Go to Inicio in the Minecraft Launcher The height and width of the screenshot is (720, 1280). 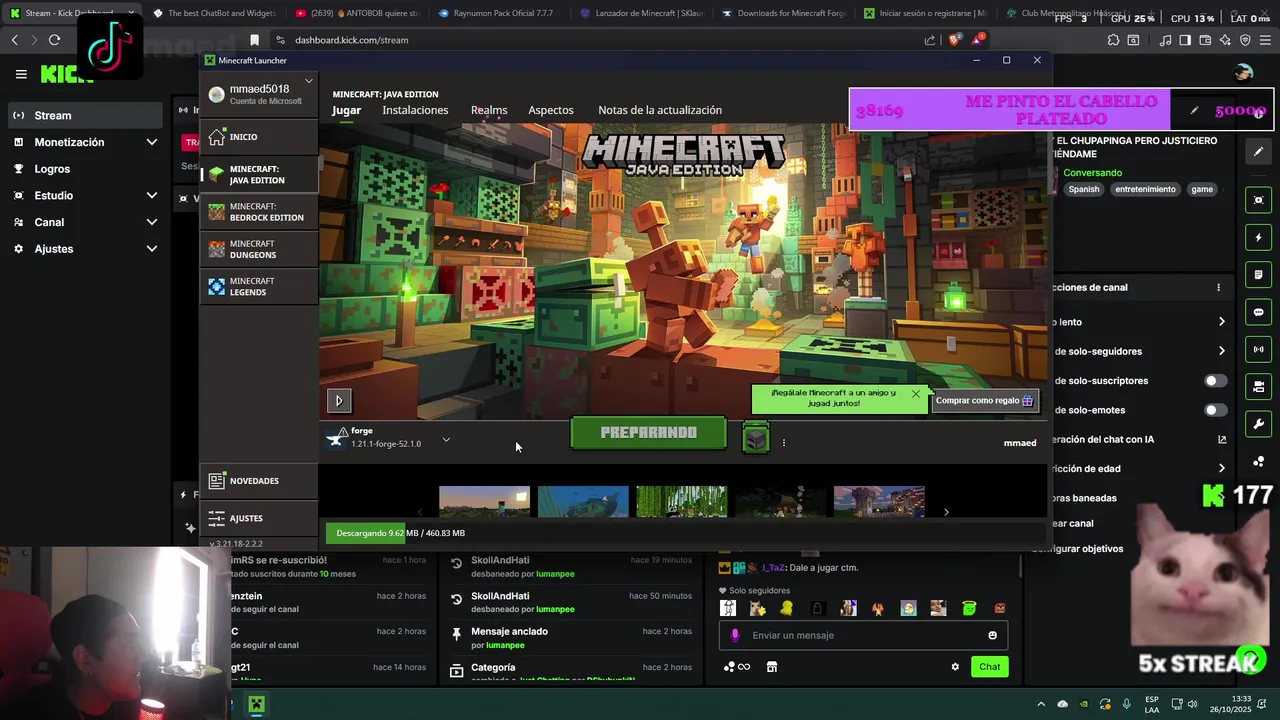[x=259, y=137]
